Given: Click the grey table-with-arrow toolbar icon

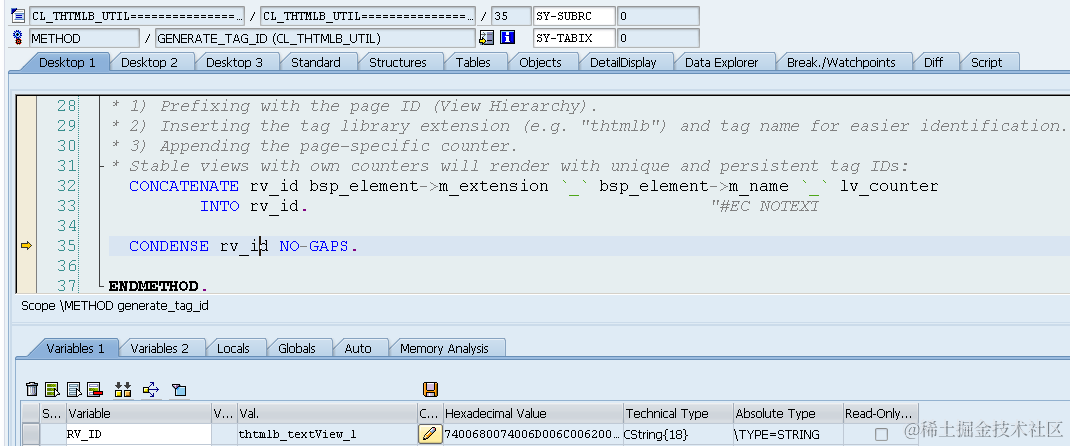Looking at the screenshot, I should (x=74, y=389).
